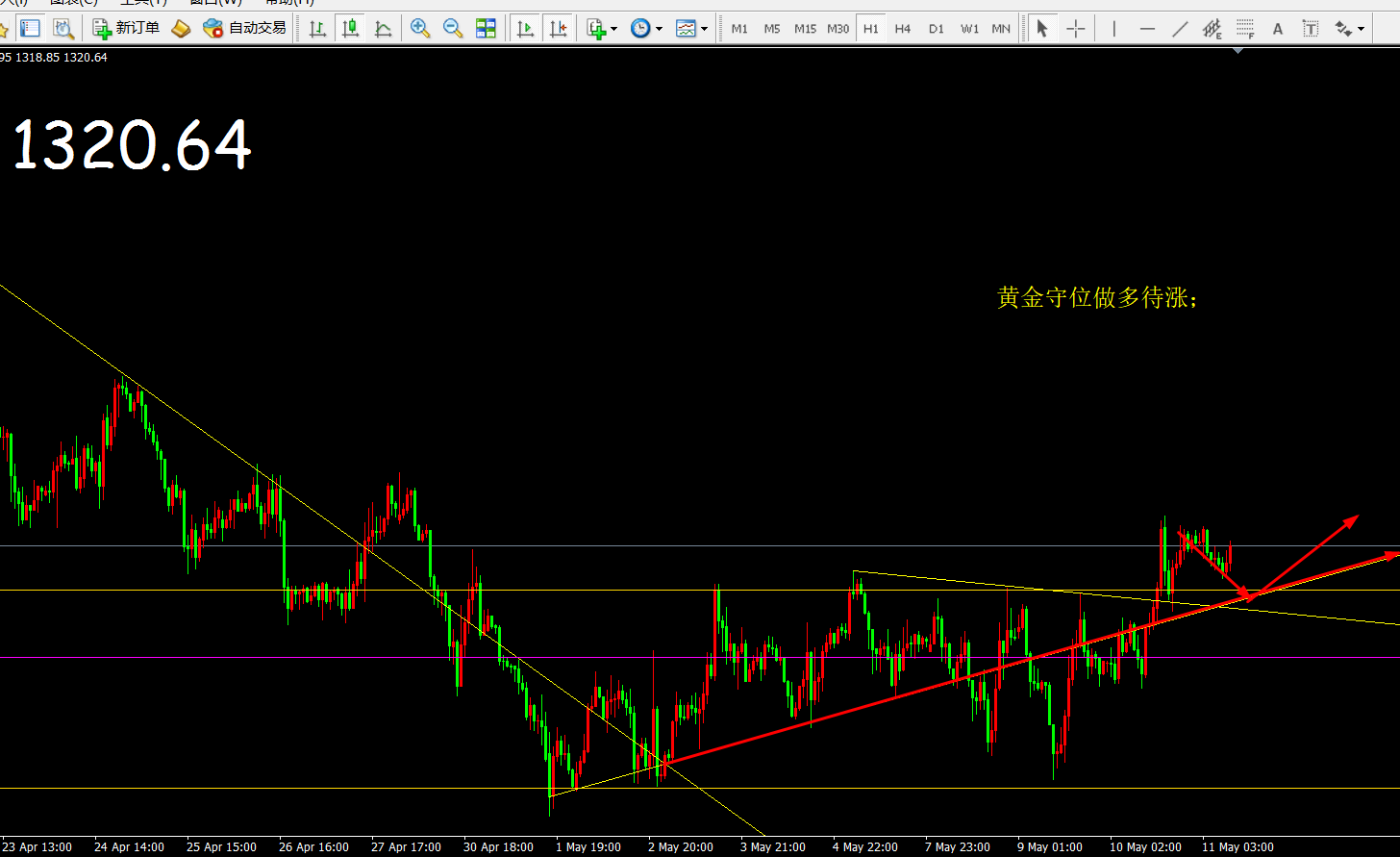The width and height of the screenshot is (1400, 857).
Task: Toggle chart shift from right edge
Action: pyautogui.click(x=558, y=28)
